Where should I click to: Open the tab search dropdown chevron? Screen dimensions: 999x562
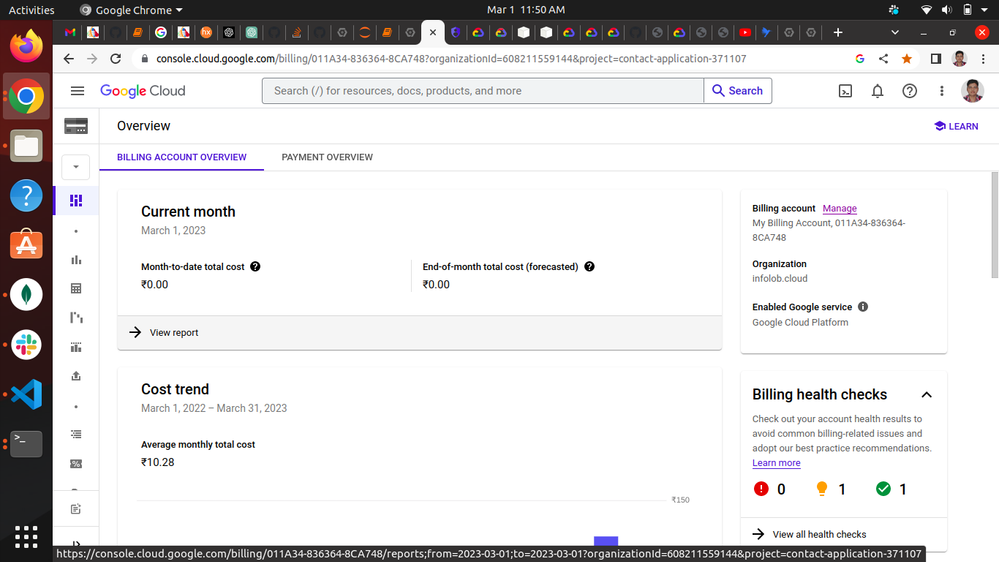pyautogui.click(x=895, y=32)
